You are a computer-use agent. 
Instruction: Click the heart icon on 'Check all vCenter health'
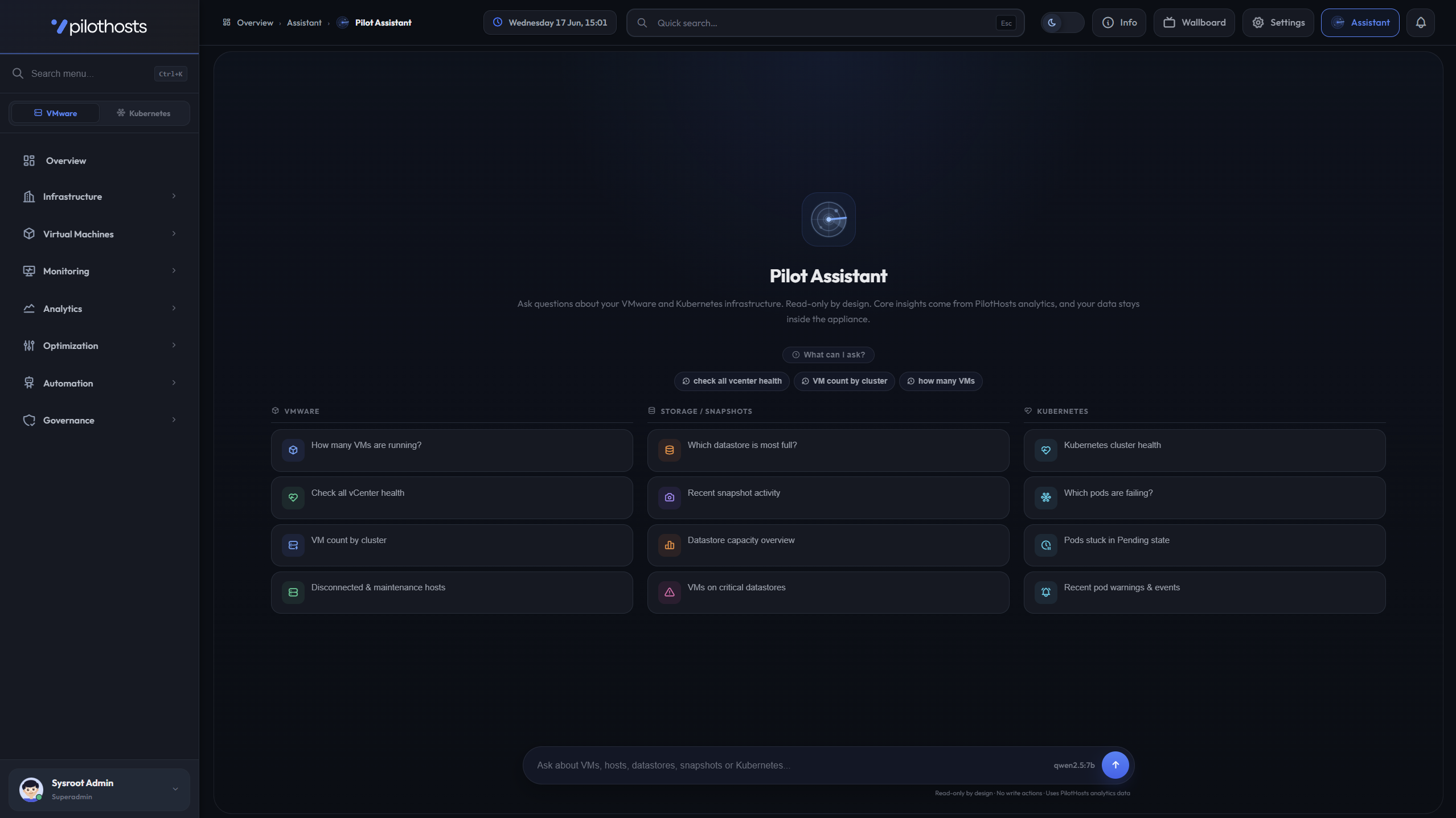[293, 498]
